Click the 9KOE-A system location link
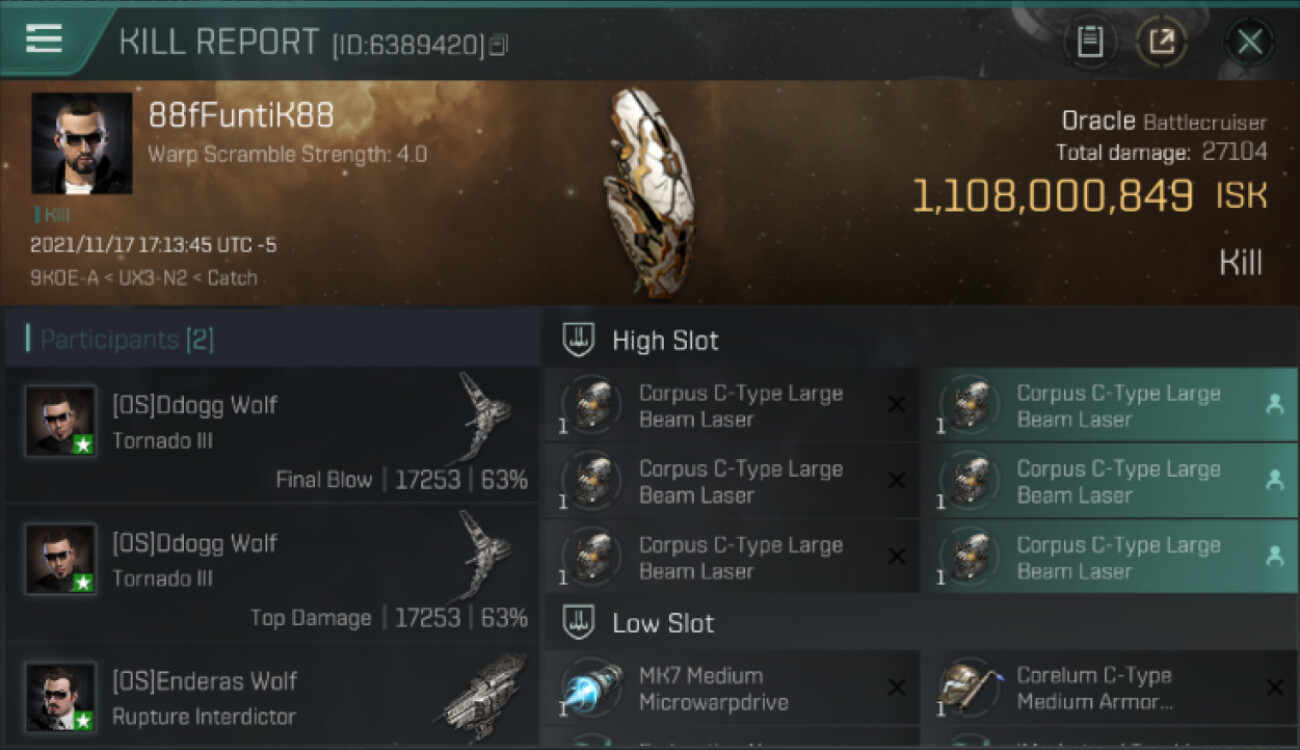The width and height of the screenshot is (1300, 750). (x=64, y=277)
